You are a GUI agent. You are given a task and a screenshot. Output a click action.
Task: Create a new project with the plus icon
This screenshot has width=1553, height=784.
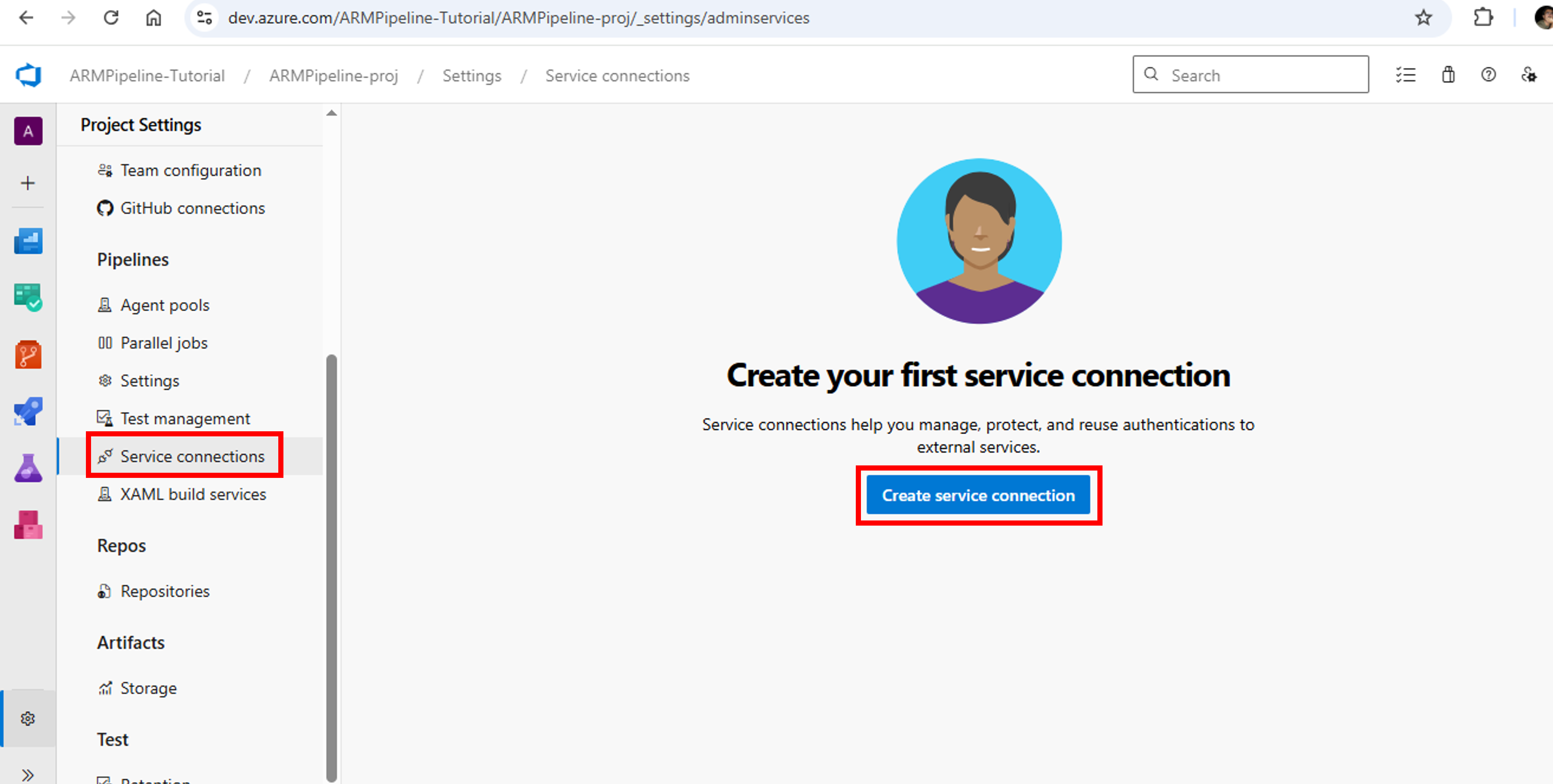click(x=28, y=182)
